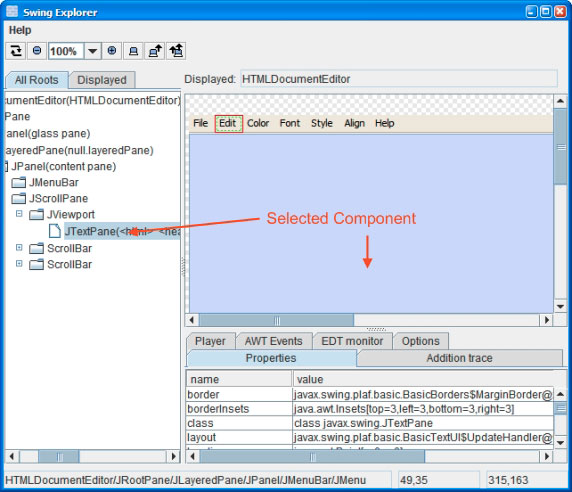This screenshot has width=572, height=492.
Task: Select the second ScrollBar tree node
Action: click(69, 264)
